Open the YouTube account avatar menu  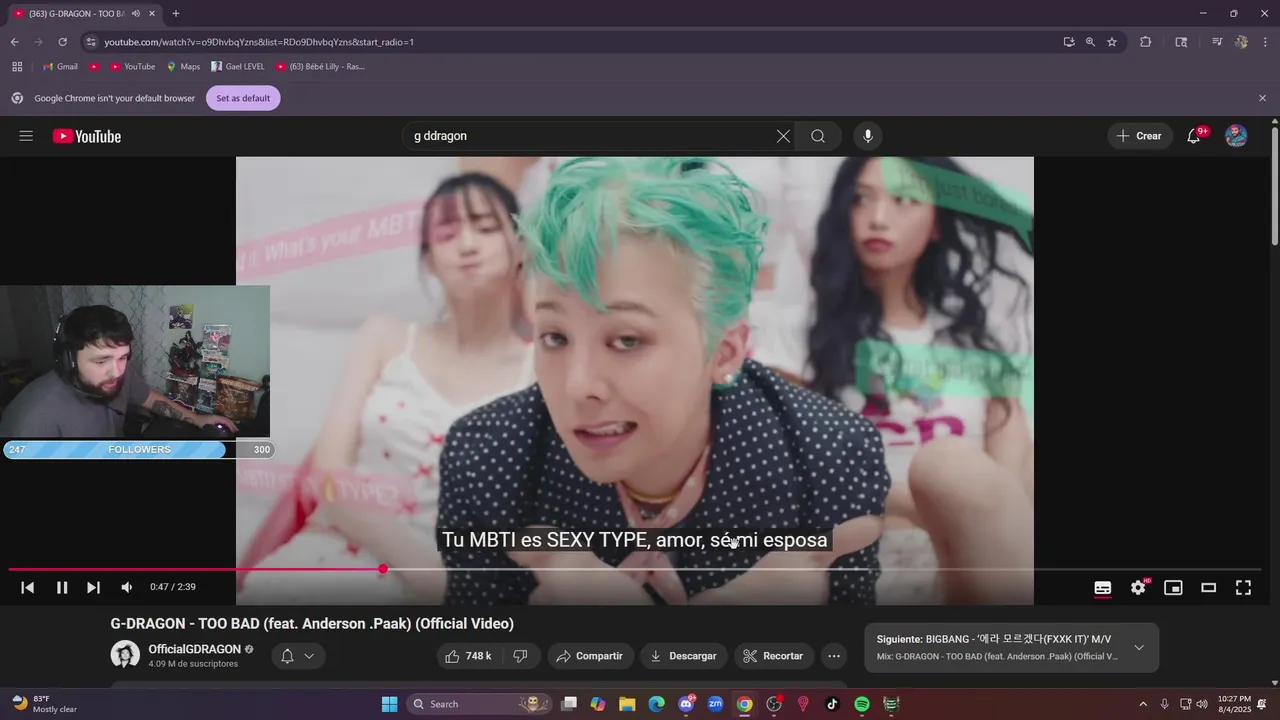1236,136
